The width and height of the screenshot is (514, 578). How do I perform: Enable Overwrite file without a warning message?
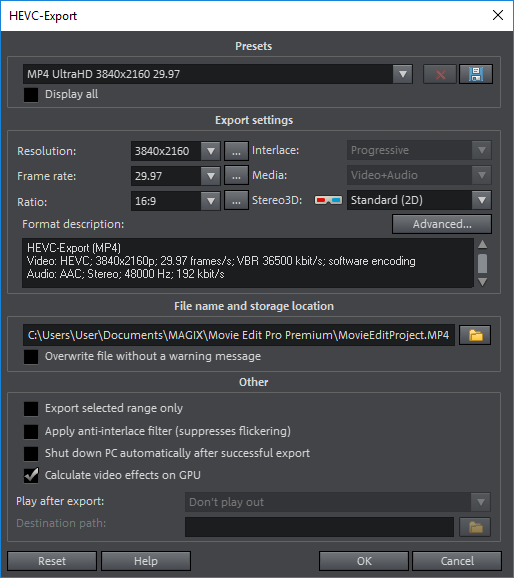(x=31, y=357)
